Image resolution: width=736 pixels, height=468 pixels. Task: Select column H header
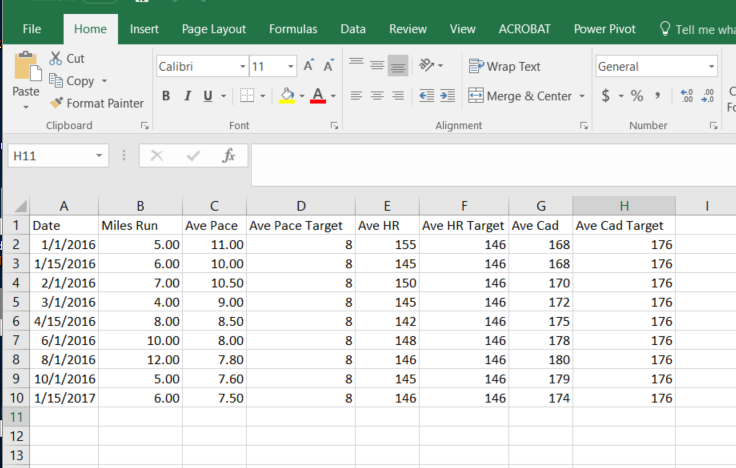pyautogui.click(x=624, y=206)
